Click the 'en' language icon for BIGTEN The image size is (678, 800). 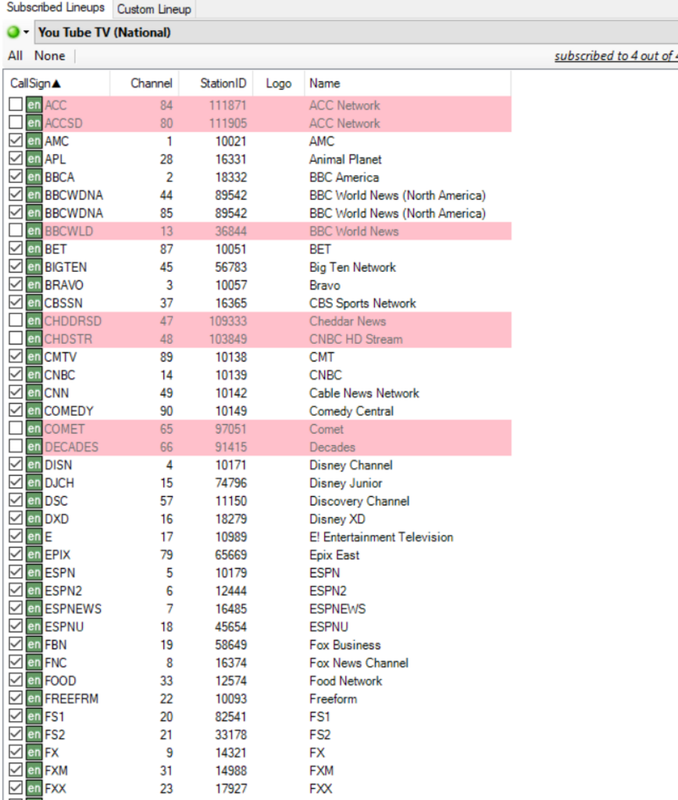point(34,267)
